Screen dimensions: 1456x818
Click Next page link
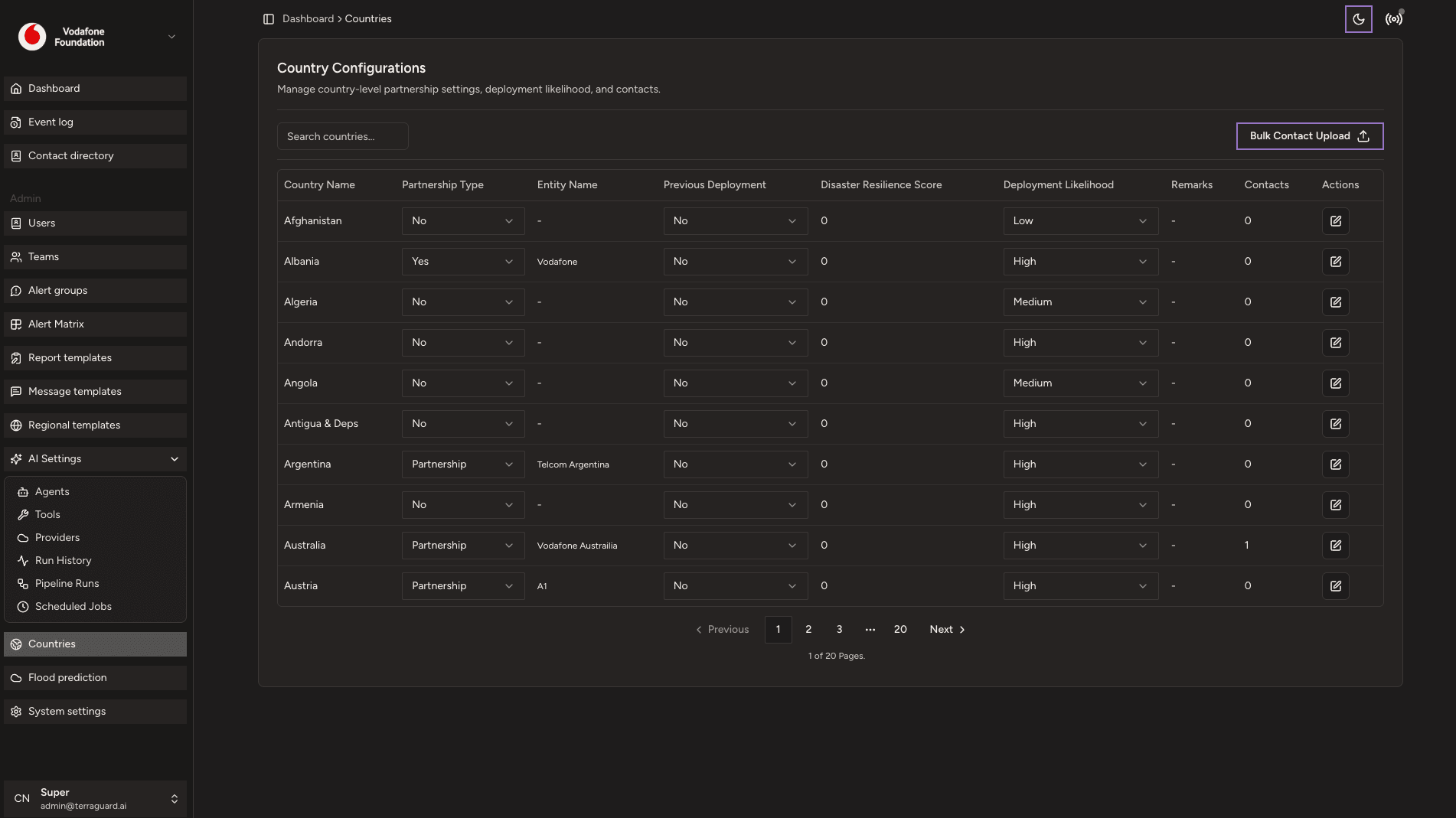[x=947, y=630]
